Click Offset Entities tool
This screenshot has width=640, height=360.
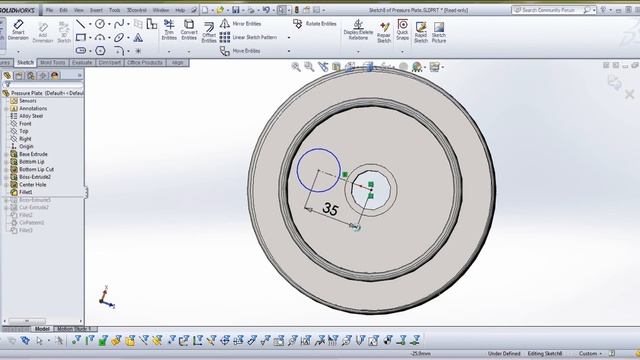click(209, 32)
